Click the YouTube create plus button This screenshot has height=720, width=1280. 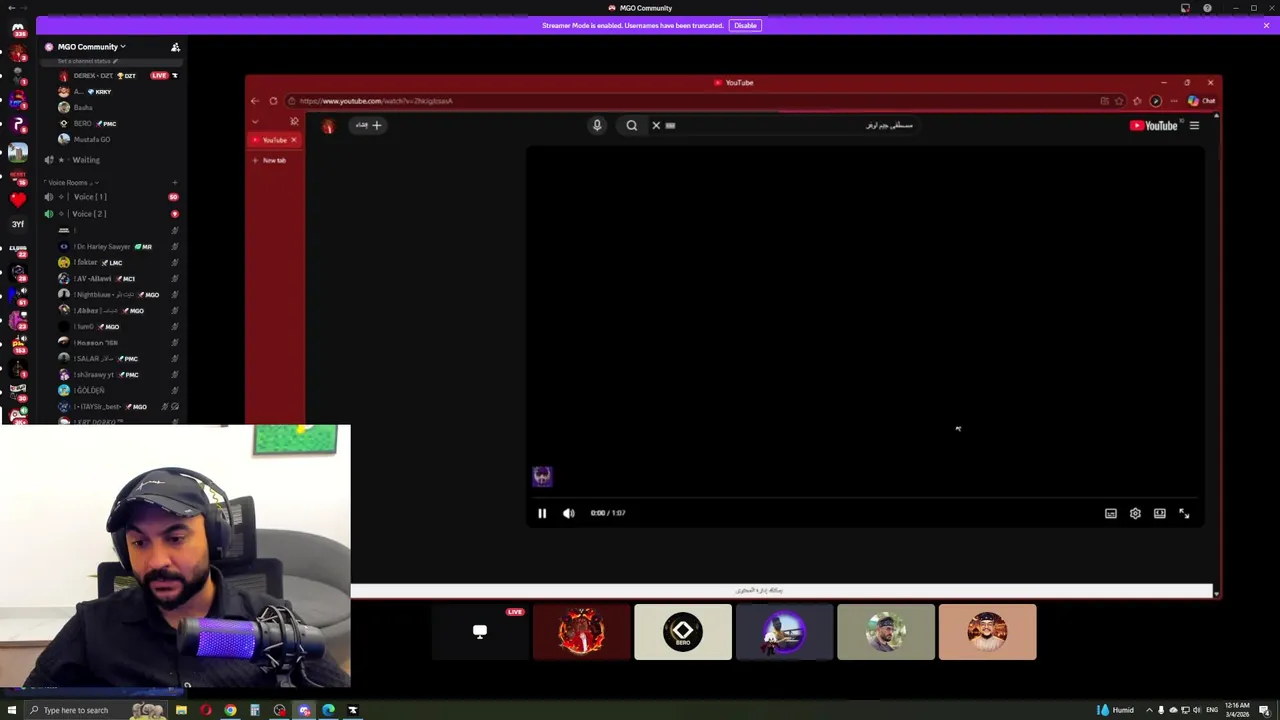point(369,125)
